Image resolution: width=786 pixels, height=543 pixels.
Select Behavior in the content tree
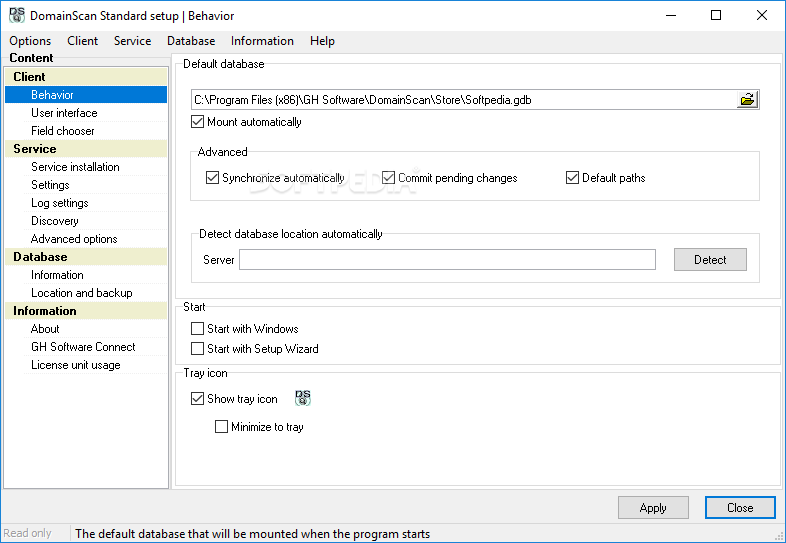click(x=86, y=95)
